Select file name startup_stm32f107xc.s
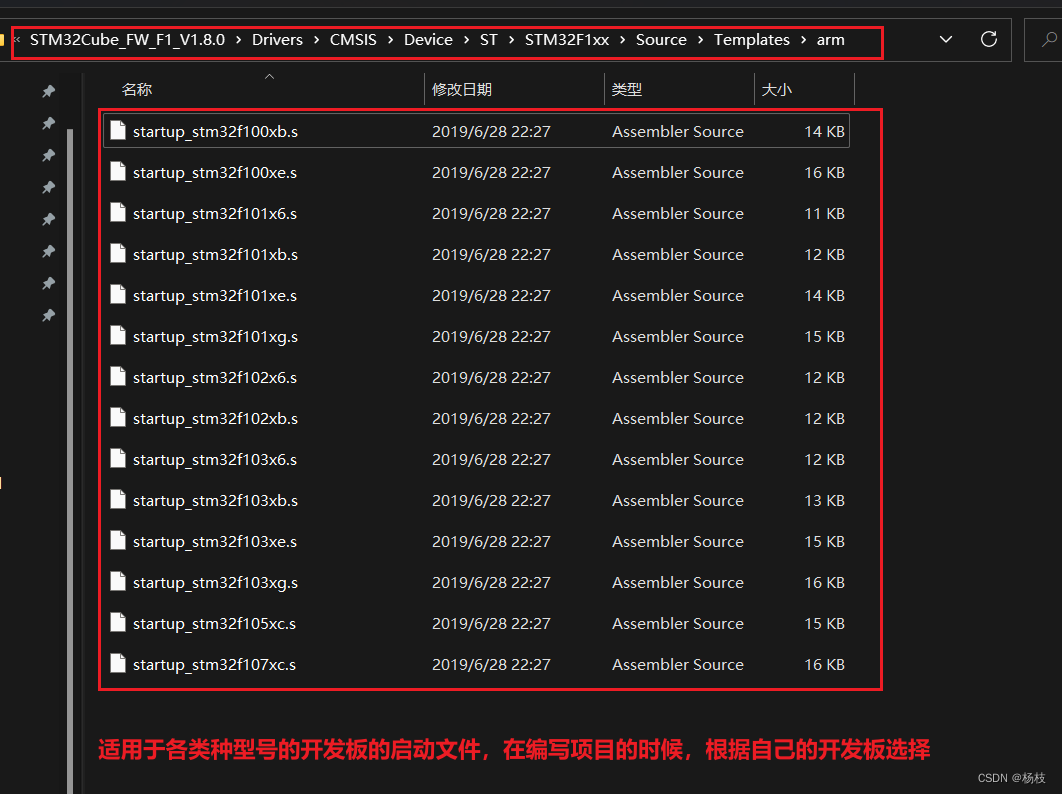Image resolution: width=1062 pixels, height=794 pixels. [214, 665]
